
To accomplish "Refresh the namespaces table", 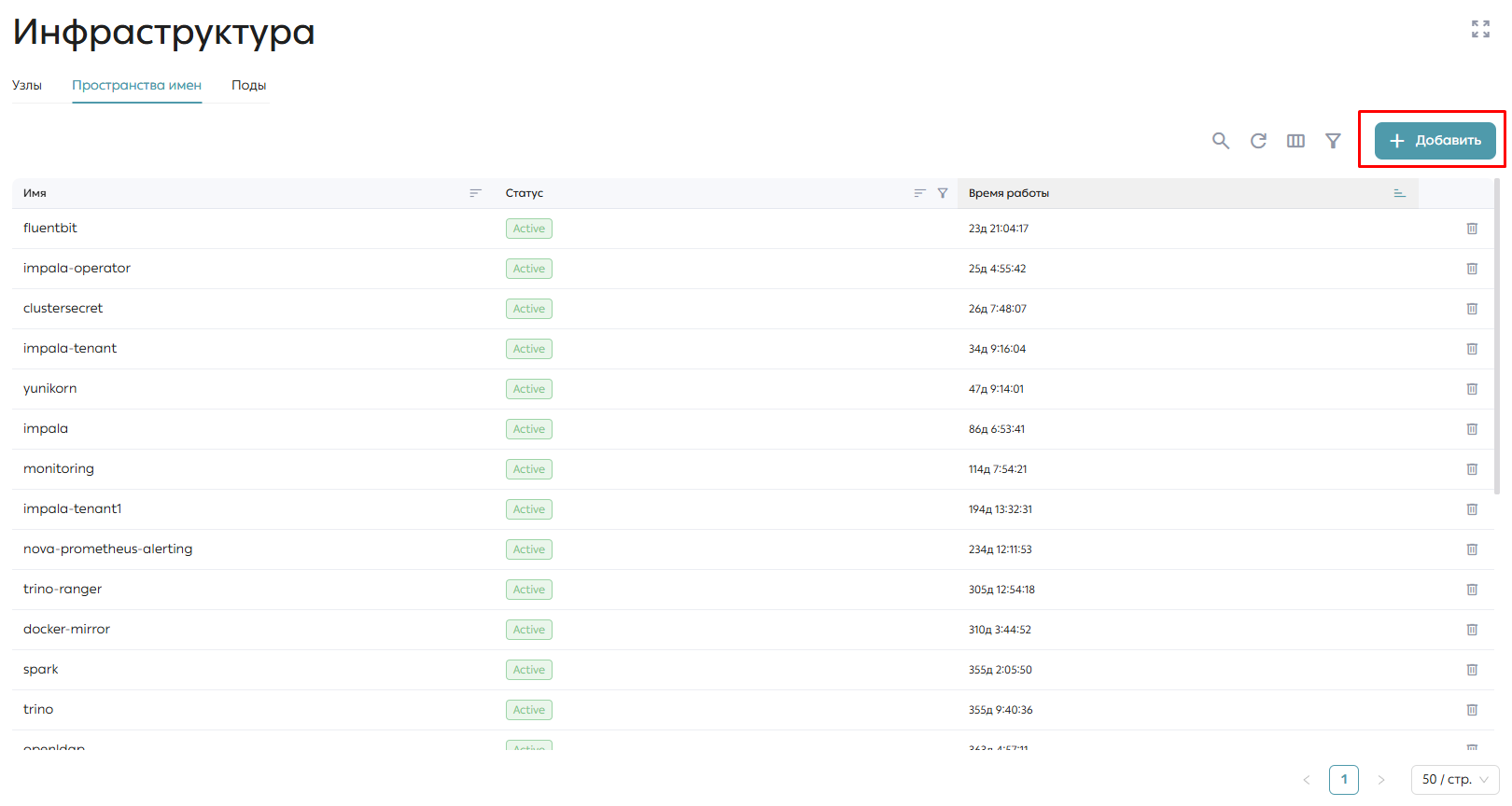I will coord(1258,141).
